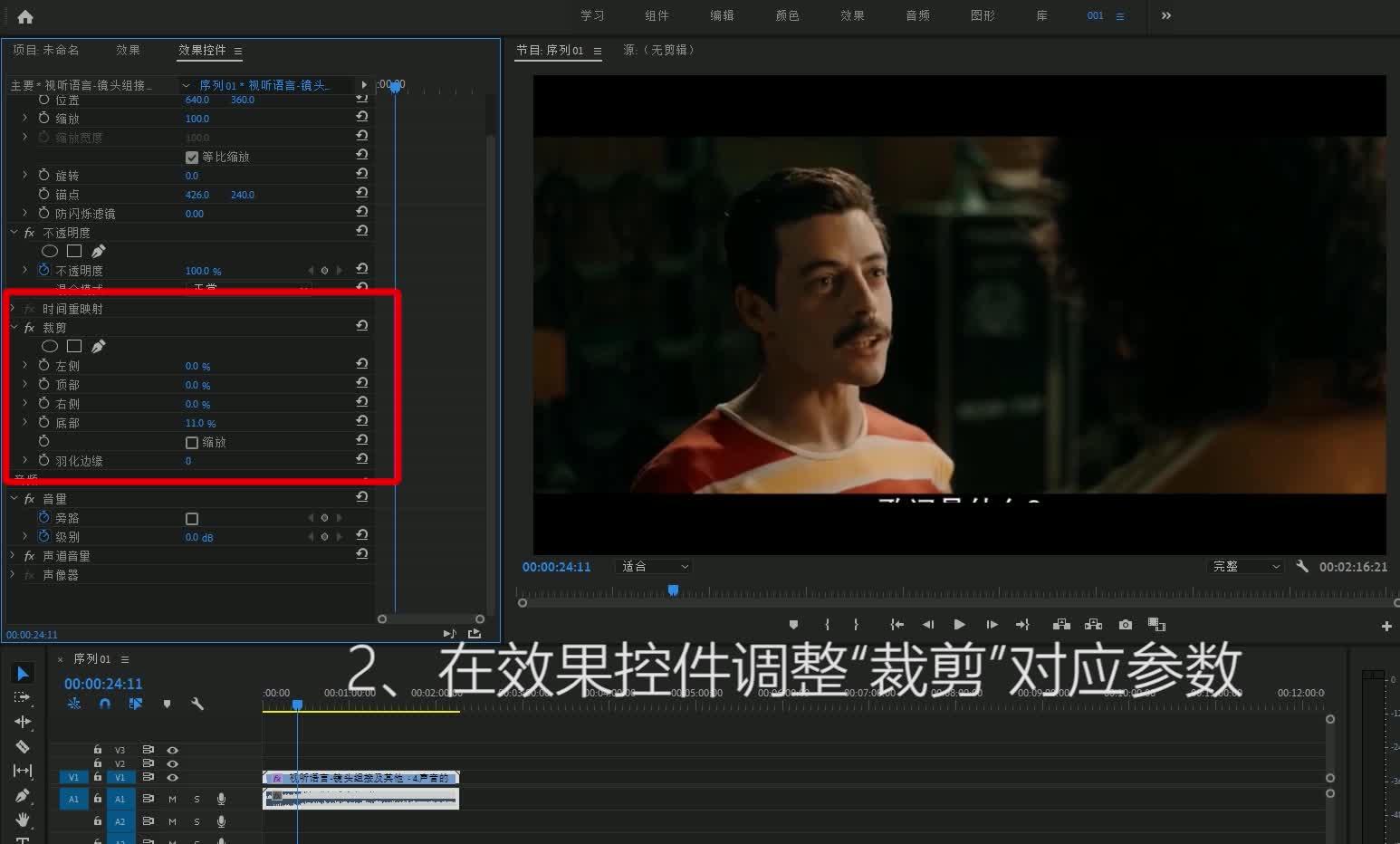The image size is (1400, 844).
Task: Open comparison view button
Action: pyautogui.click(x=1156, y=624)
